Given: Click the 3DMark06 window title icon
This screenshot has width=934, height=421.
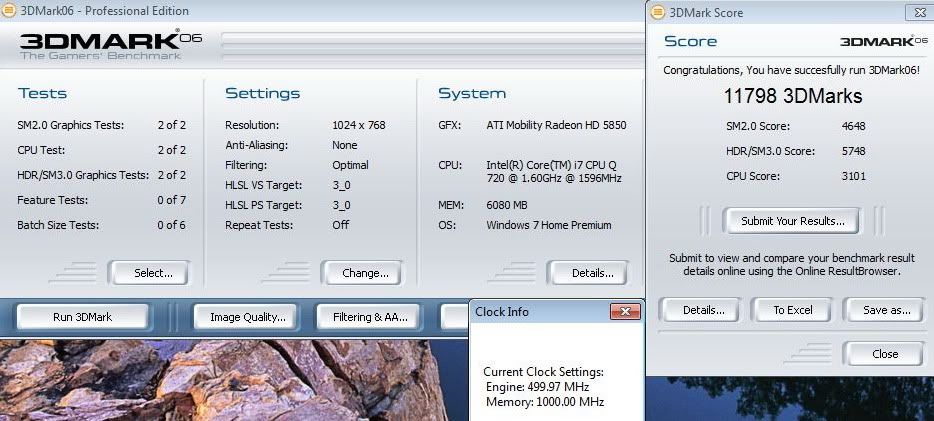Looking at the screenshot, I should coord(9,11).
